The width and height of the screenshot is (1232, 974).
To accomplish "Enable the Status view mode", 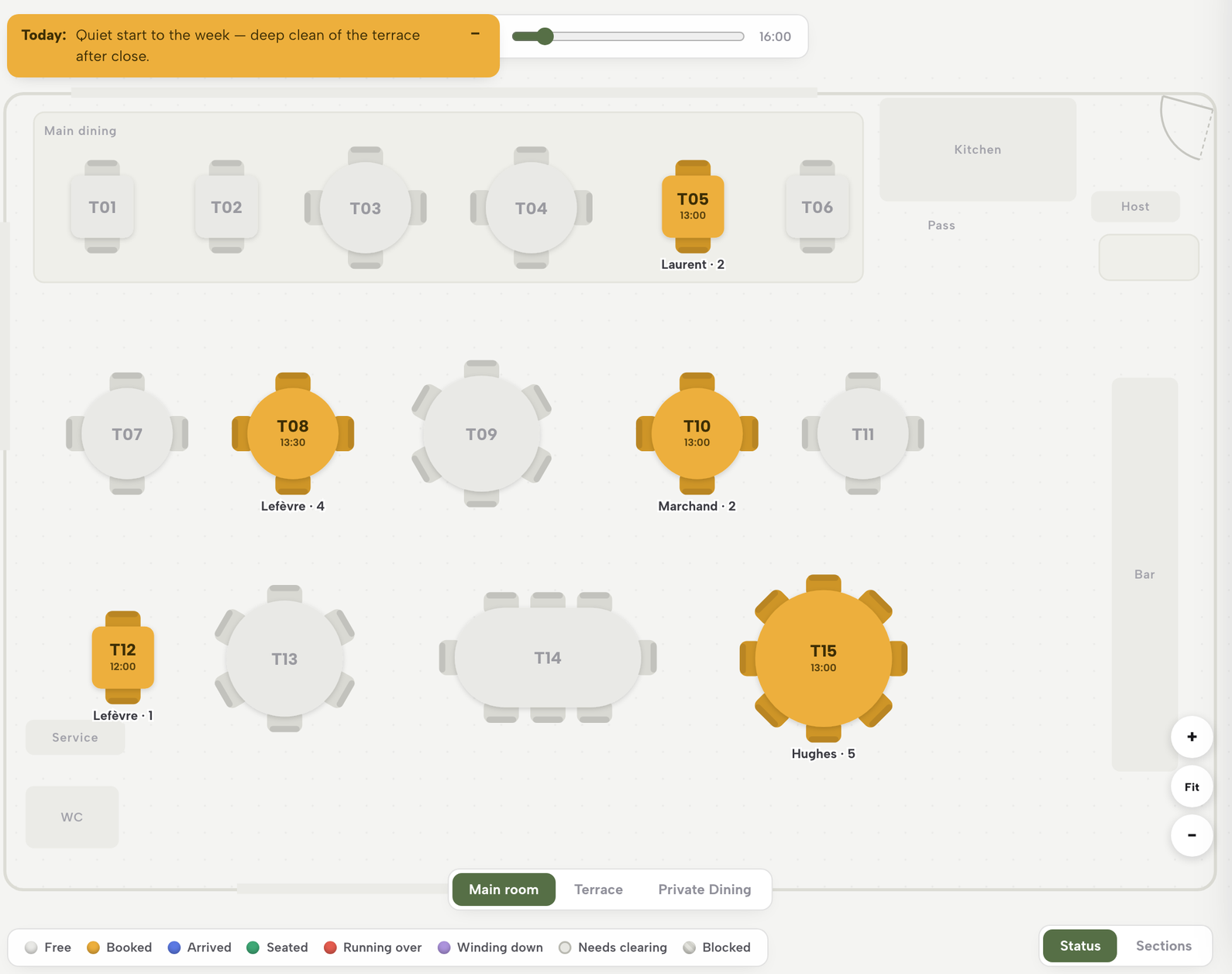I will 1080,945.
